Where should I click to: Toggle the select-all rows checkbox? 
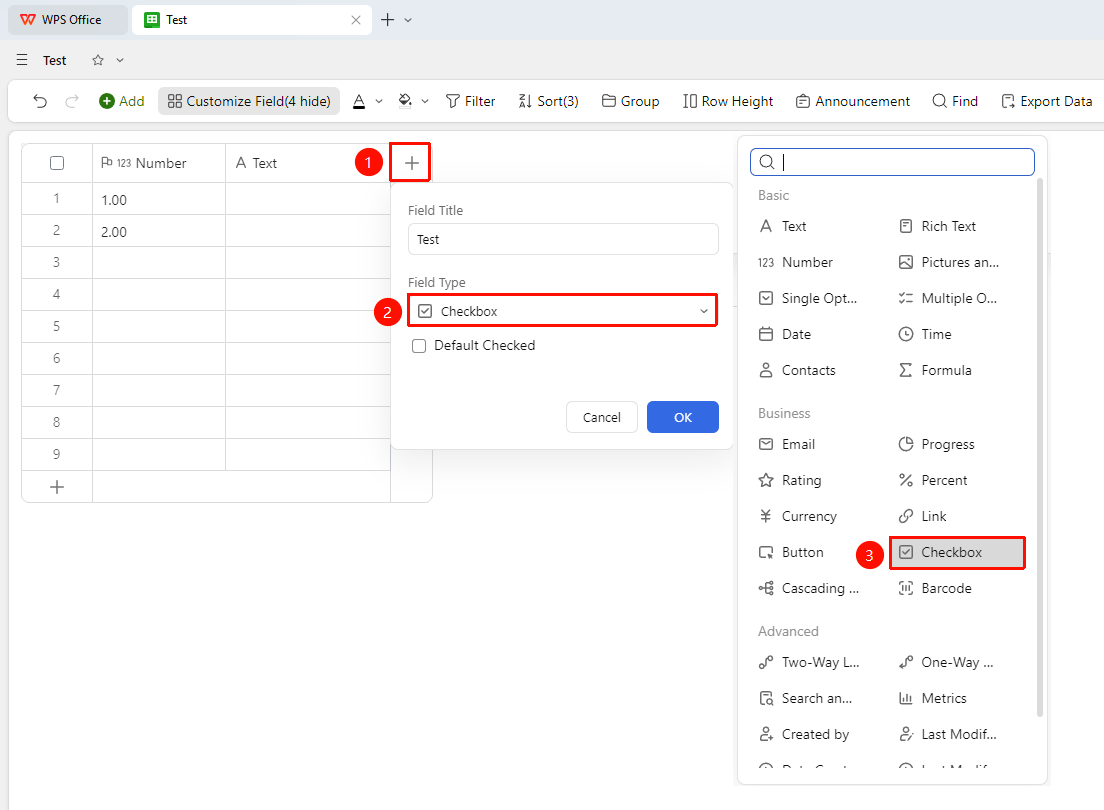pyautogui.click(x=57, y=163)
